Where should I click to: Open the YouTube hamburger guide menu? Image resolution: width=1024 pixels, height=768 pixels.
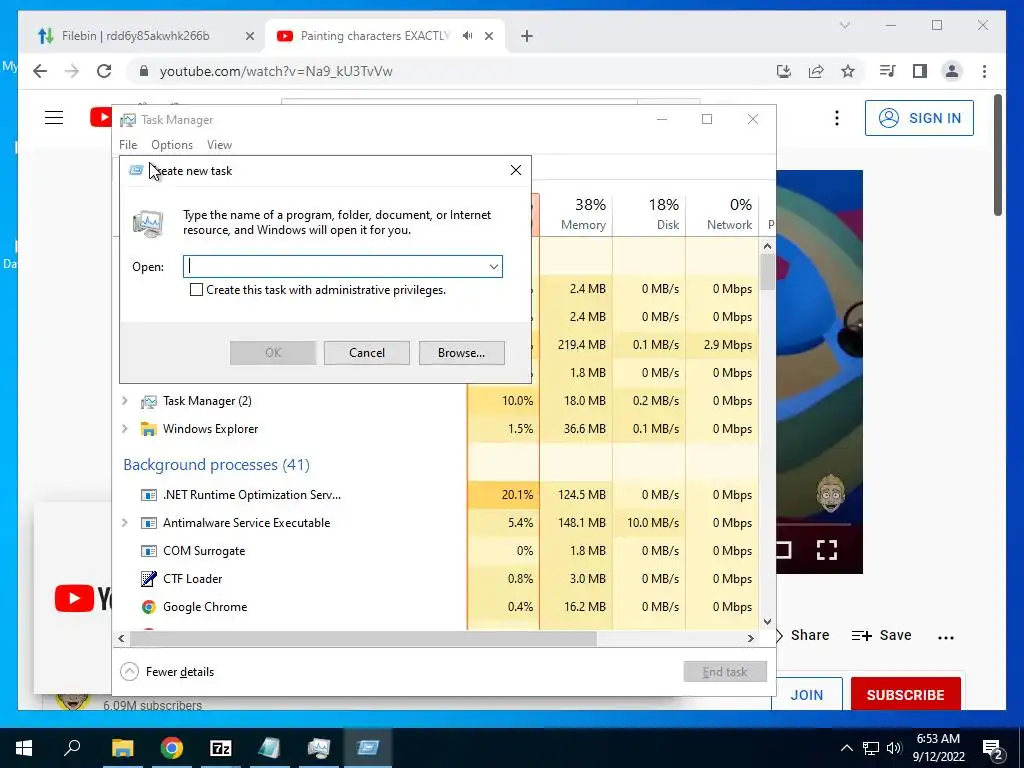pyautogui.click(x=54, y=118)
